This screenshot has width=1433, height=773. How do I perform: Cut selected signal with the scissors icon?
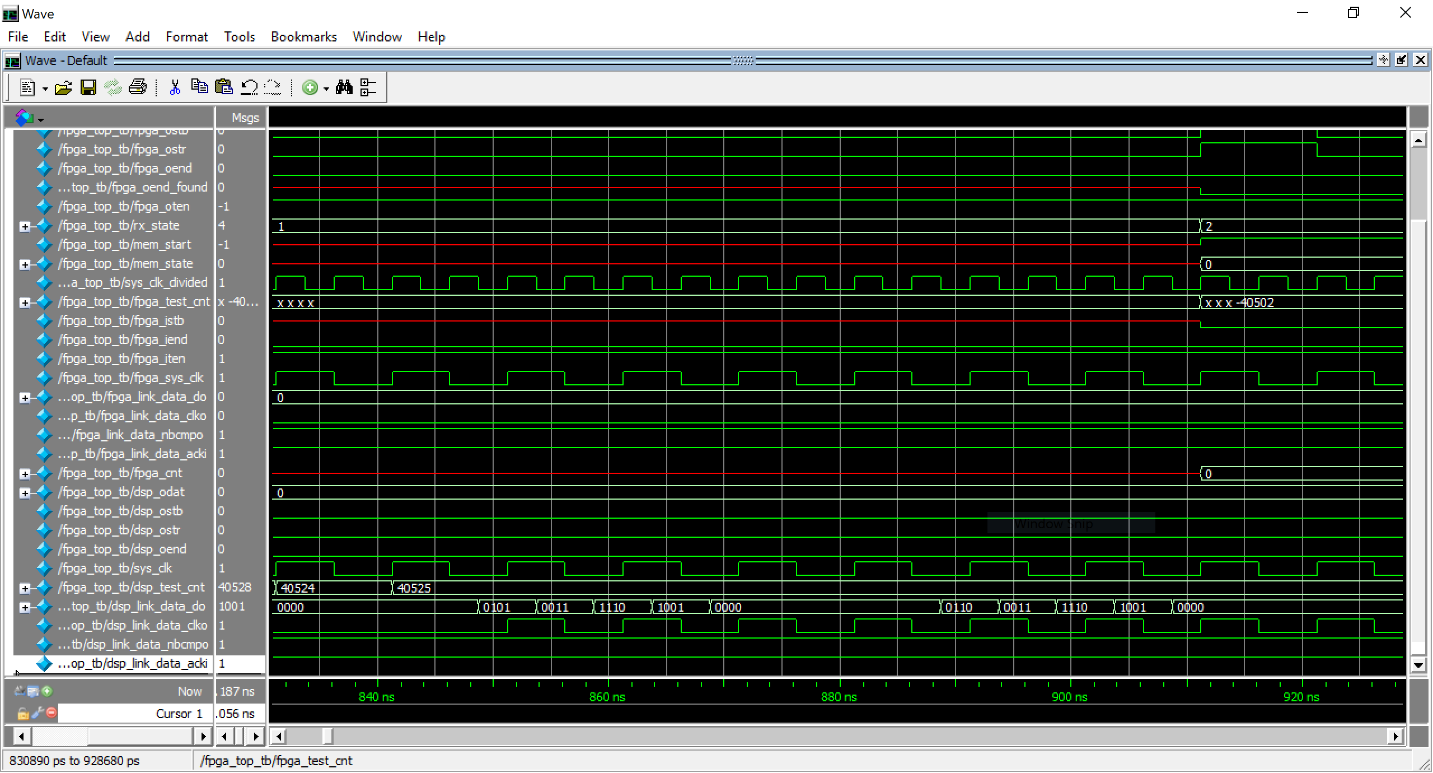[174, 88]
